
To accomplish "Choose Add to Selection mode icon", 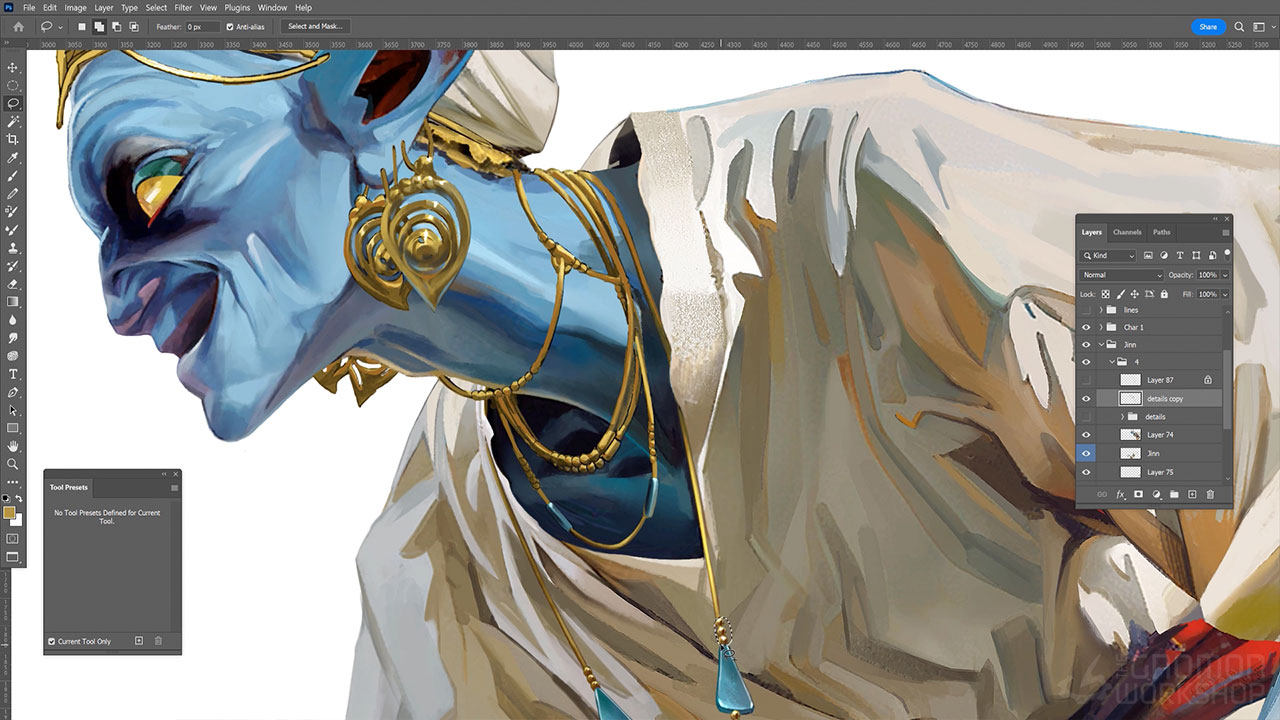I will pyautogui.click(x=100, y=27).
